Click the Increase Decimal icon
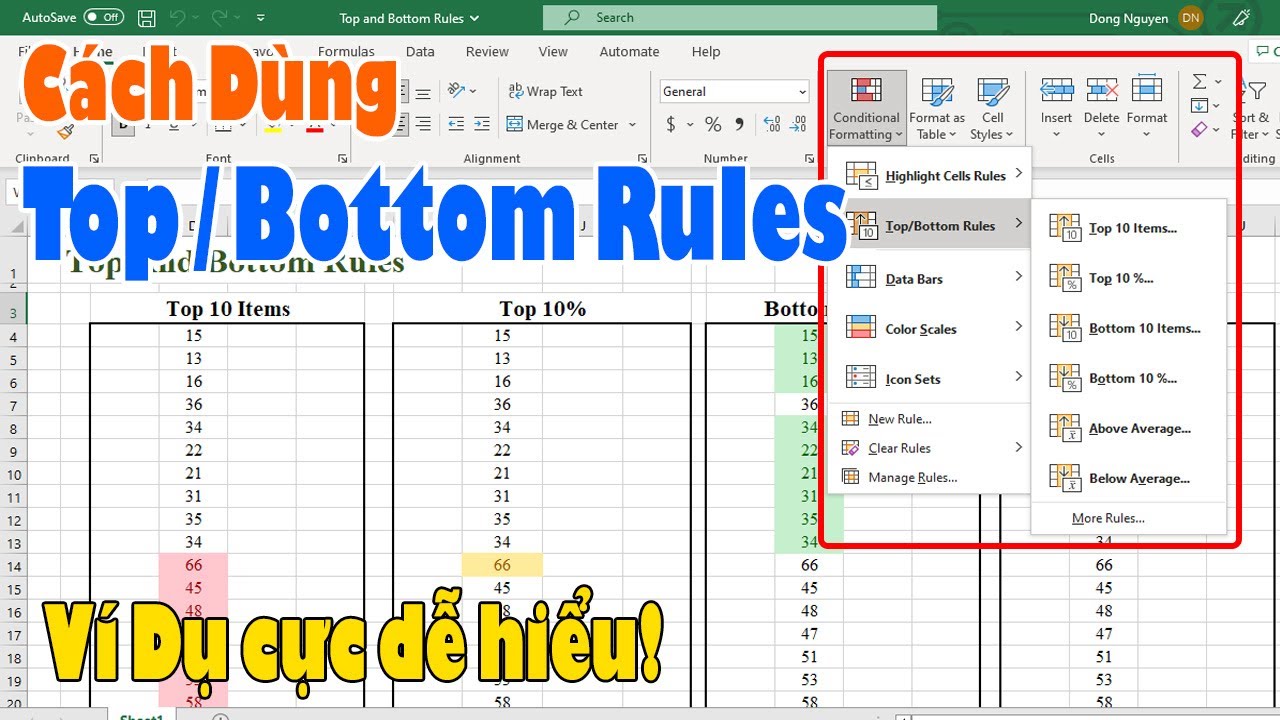 click(771, 125)
